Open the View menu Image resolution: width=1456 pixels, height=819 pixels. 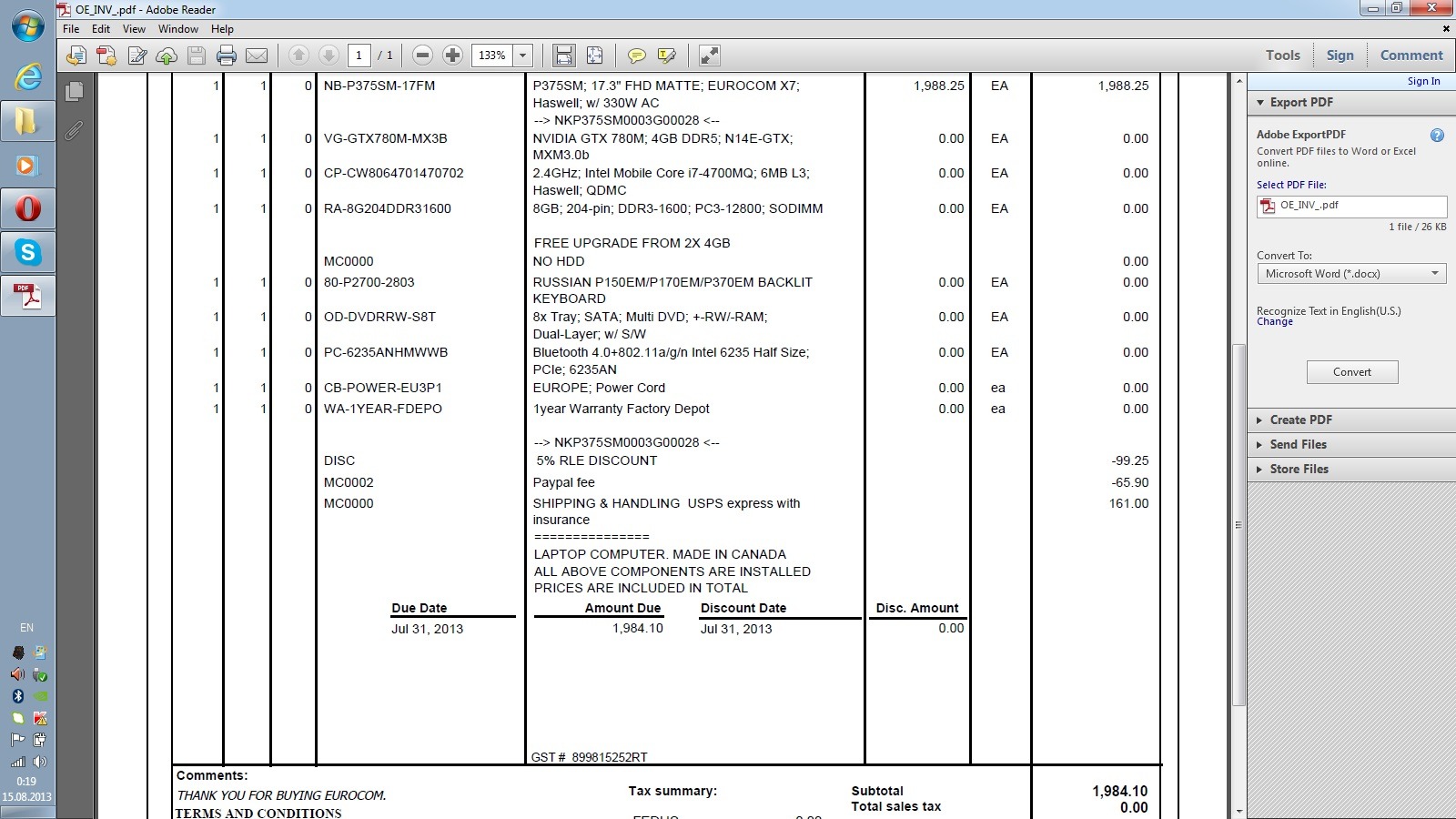134,29
